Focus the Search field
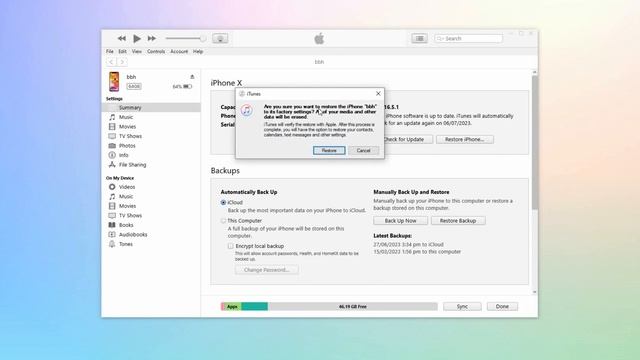The image size is (640, 360). [x=469, y=38]
